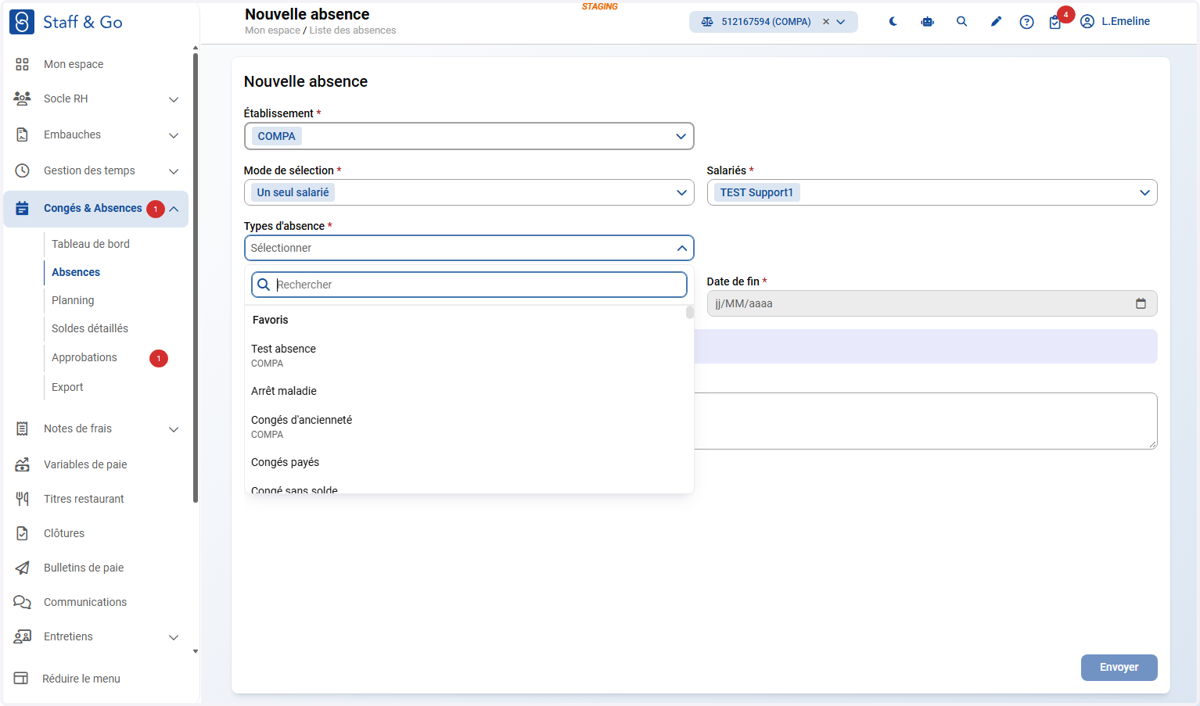This screenshot has height=706, width=1200.
Task: Click the Rechercher search field
Action: 469,285
